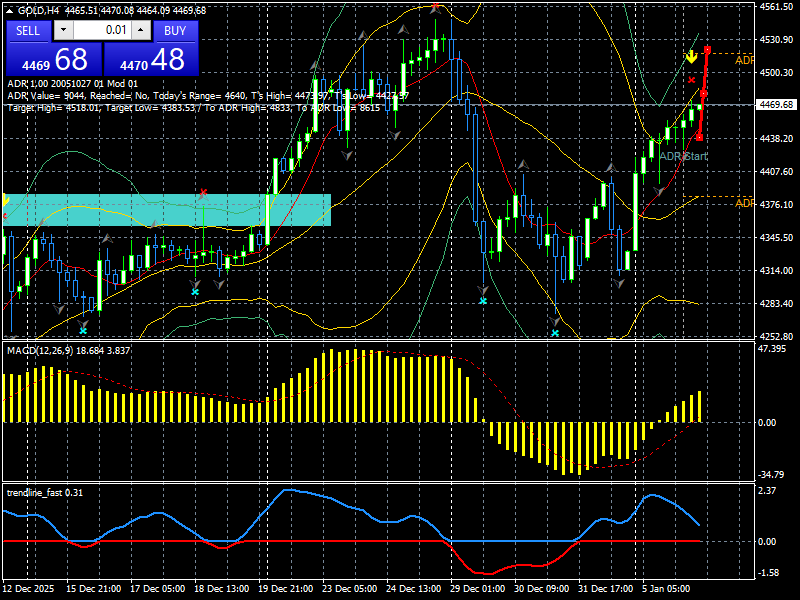Click the SELL button

(28, 31)
